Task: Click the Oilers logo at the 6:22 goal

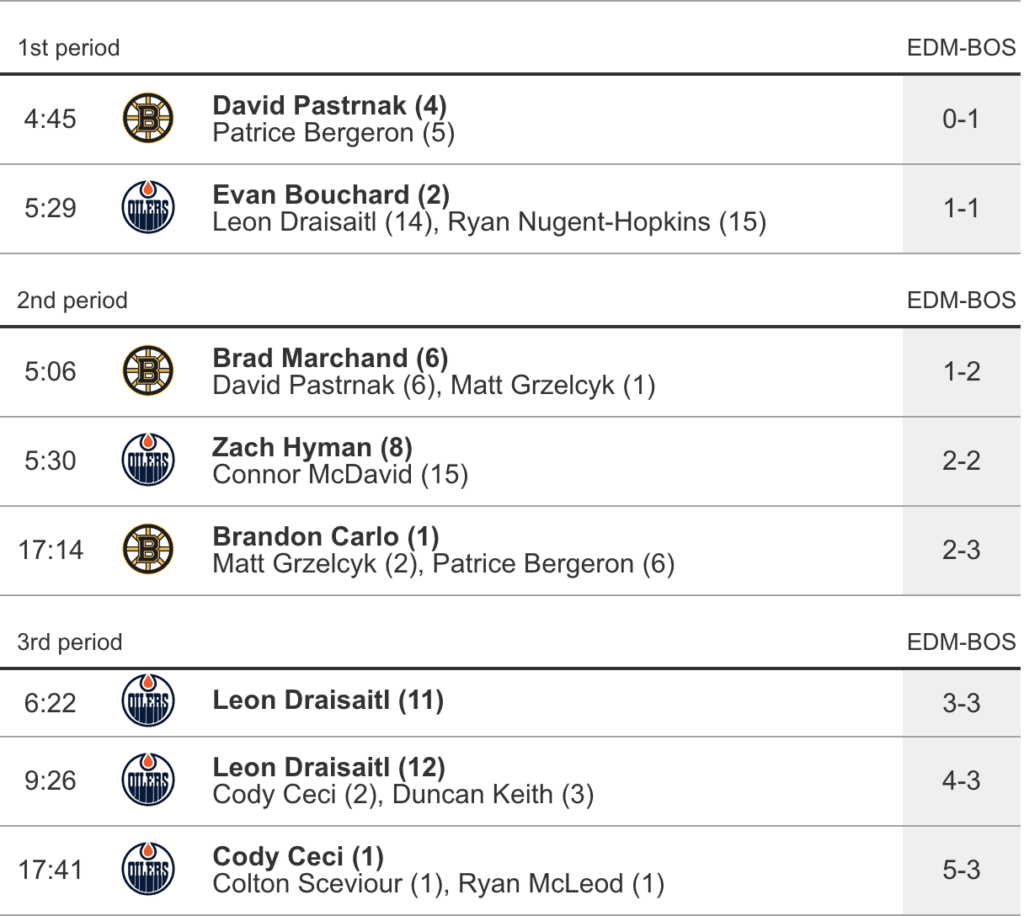Action: [x=147, y=702]
